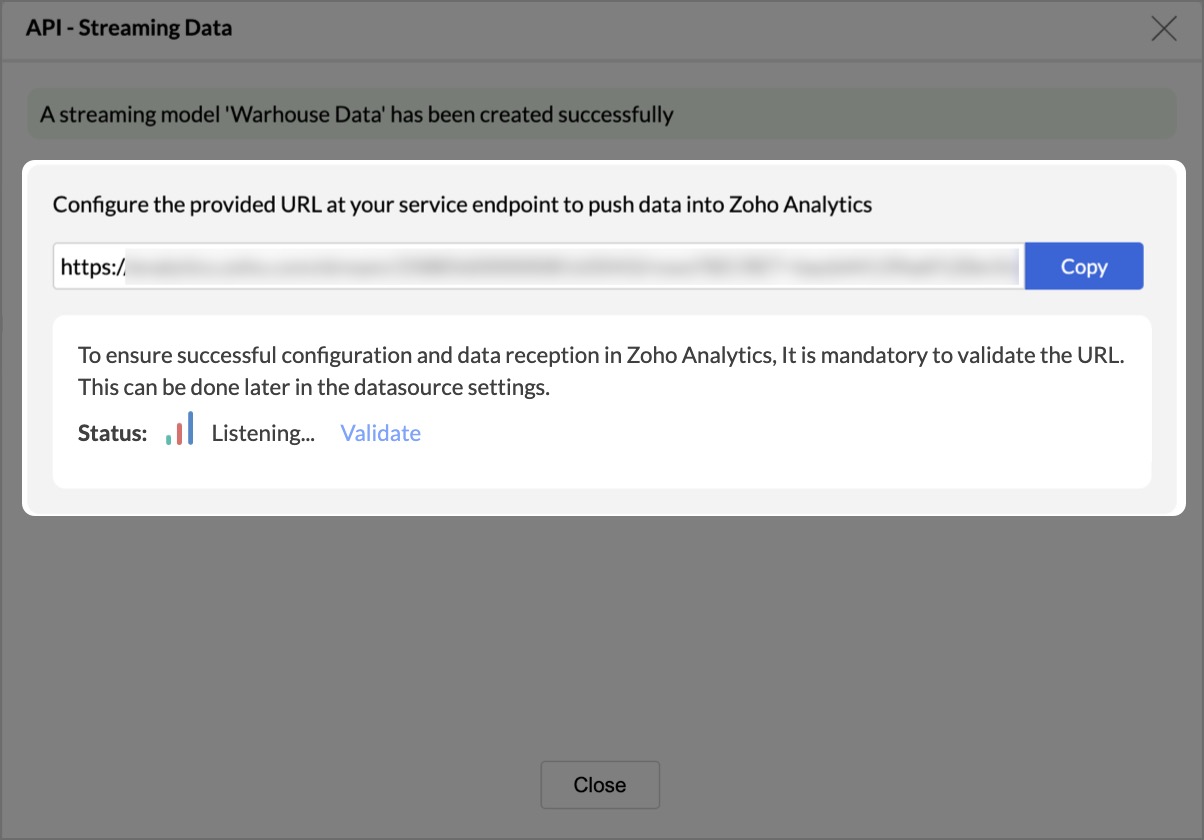Click the 'https:/' prefix in the URL box
This screenshot has height=840, width=1204.
[x=91, y=267]
